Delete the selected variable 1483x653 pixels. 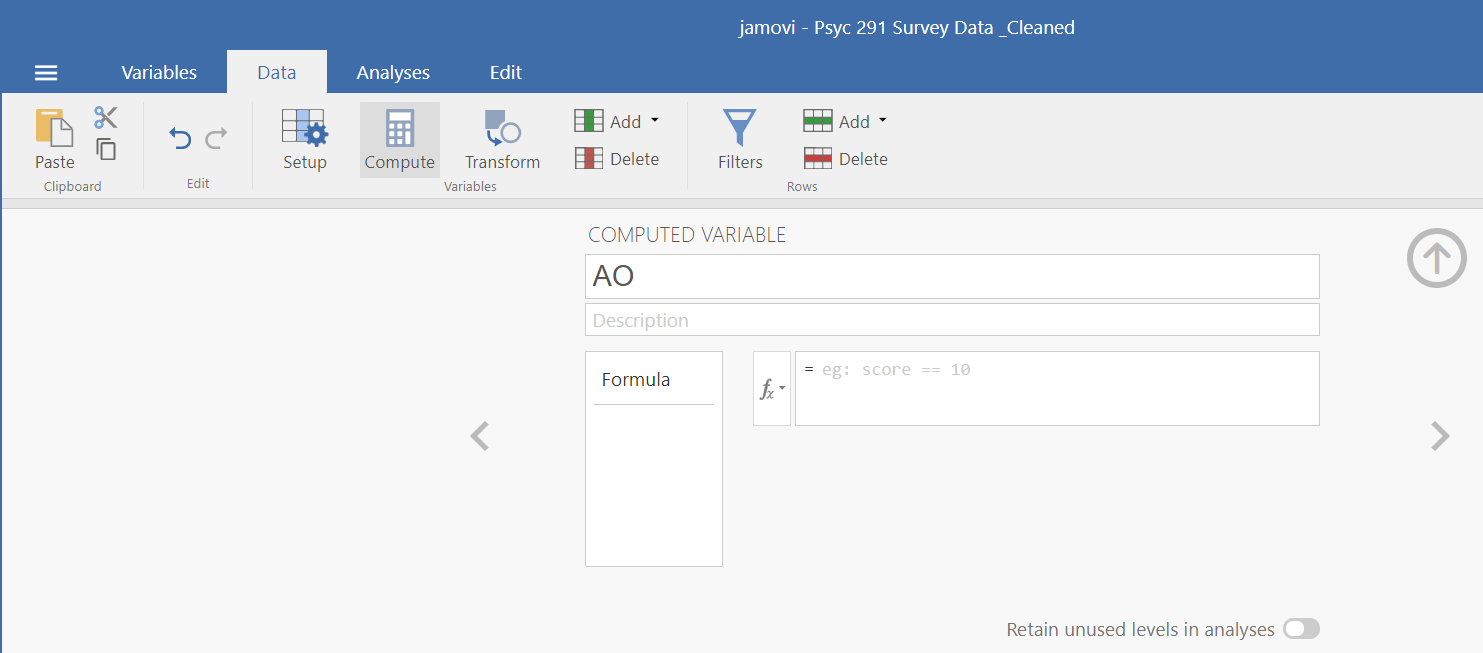[617, 159]
